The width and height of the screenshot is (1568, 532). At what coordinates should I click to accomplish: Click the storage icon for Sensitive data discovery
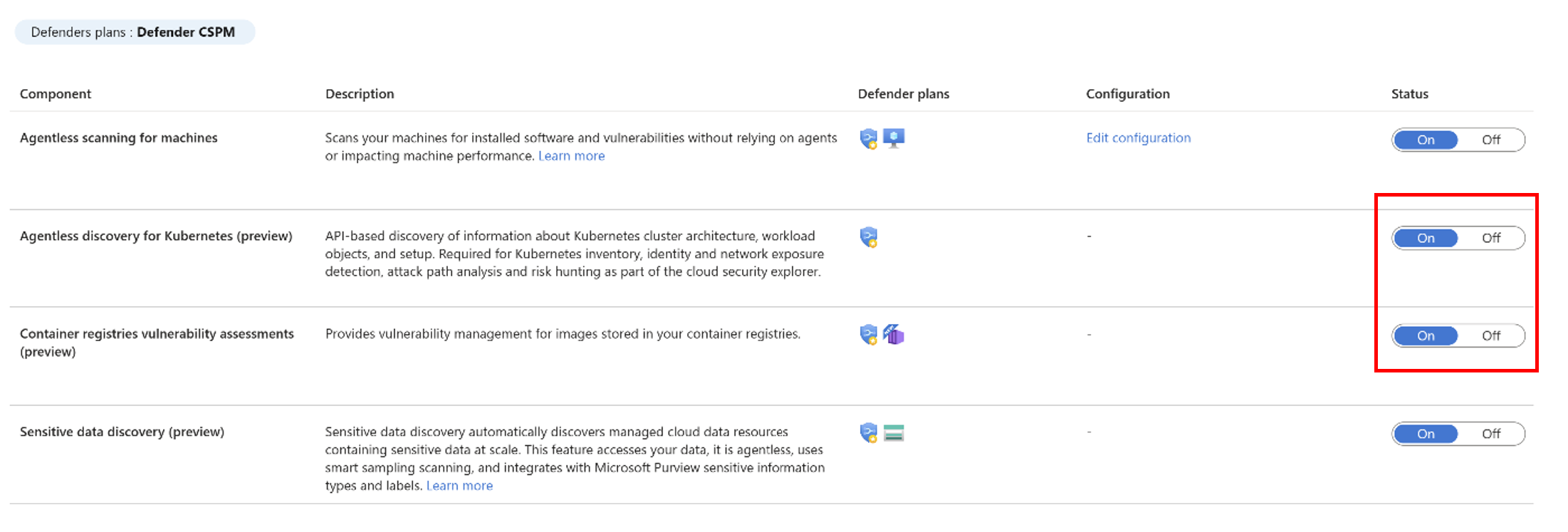pos(894,432)
